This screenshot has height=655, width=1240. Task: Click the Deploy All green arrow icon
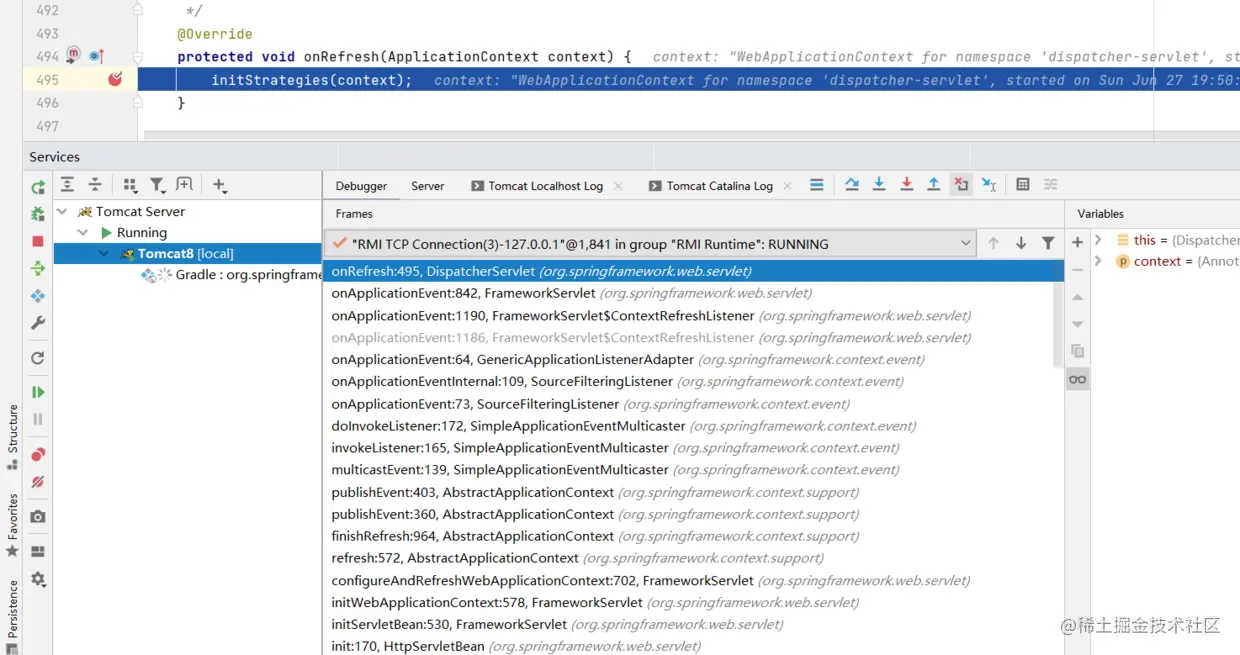38,268
